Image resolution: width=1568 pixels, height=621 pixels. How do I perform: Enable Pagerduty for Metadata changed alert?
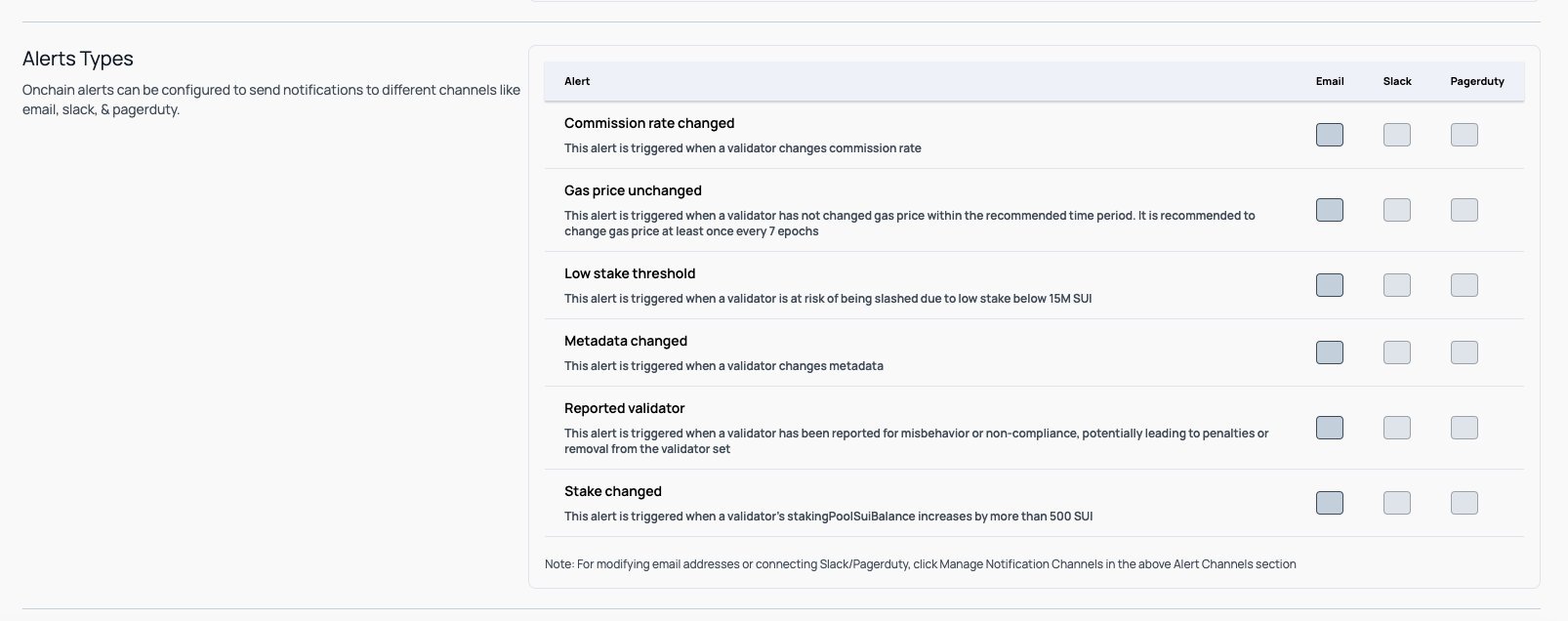coord(1464,352)
